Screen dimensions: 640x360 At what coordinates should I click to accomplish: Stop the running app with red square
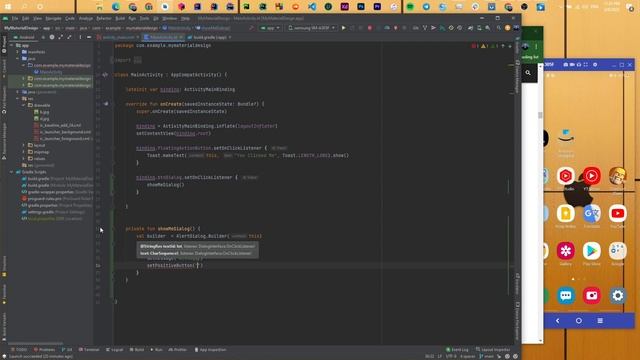coord(370,28)
